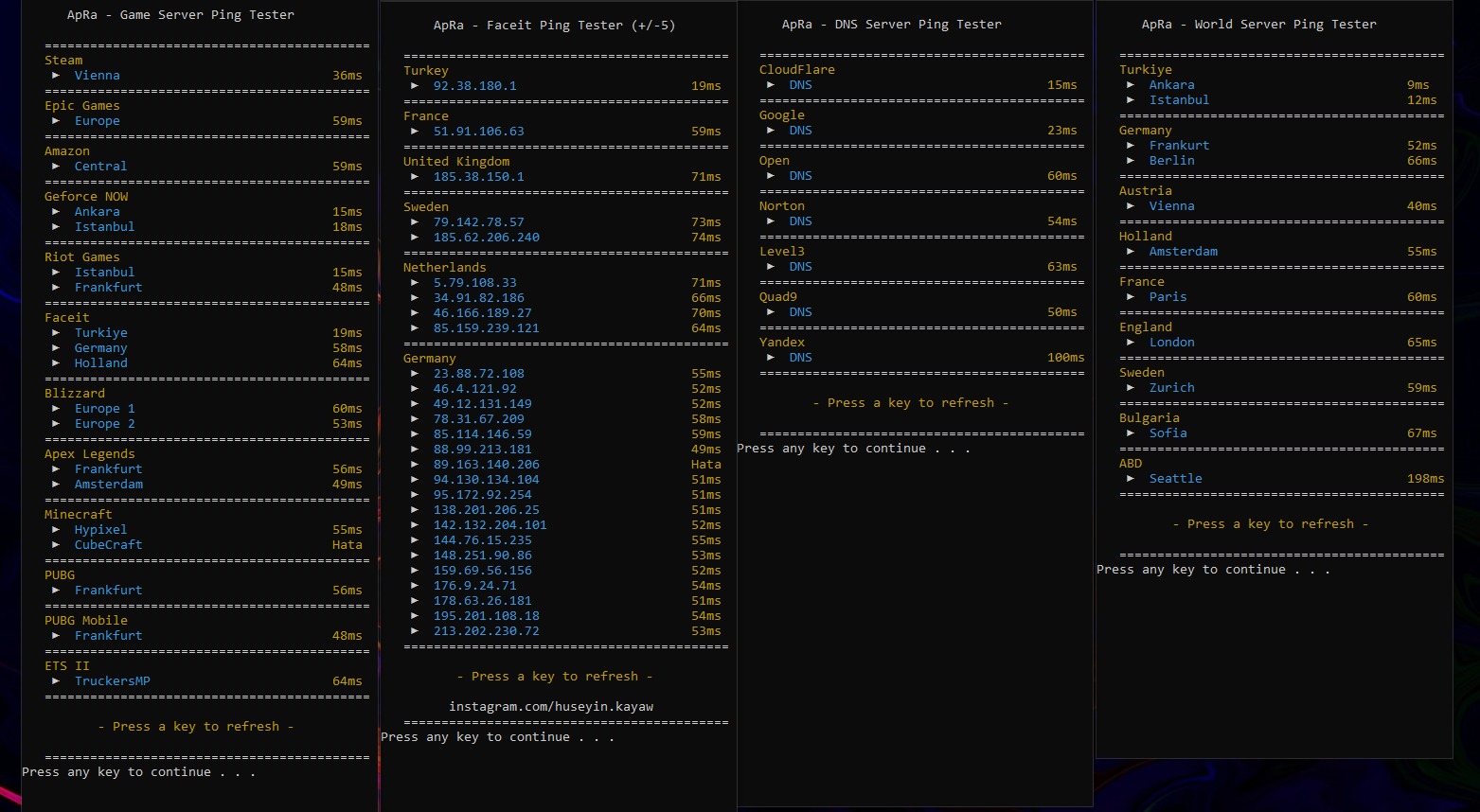Select IP 34.91.82.186 under Netherlands

point(479,298)
